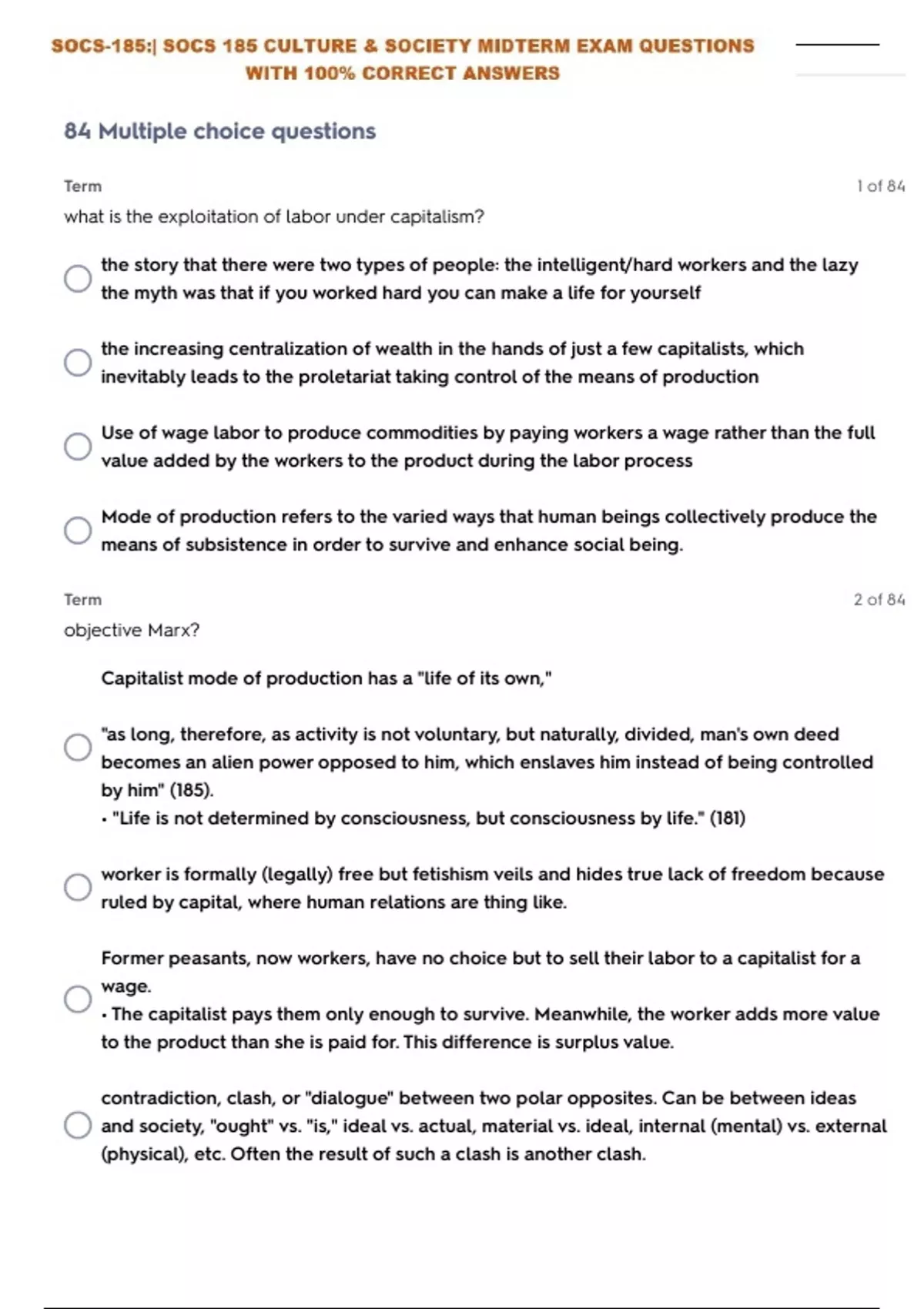The height and width of the screenshot is (1309, 924).
Task: Click the 'capitalist pays them only enough' bullet text
Action: [493, 1014]
